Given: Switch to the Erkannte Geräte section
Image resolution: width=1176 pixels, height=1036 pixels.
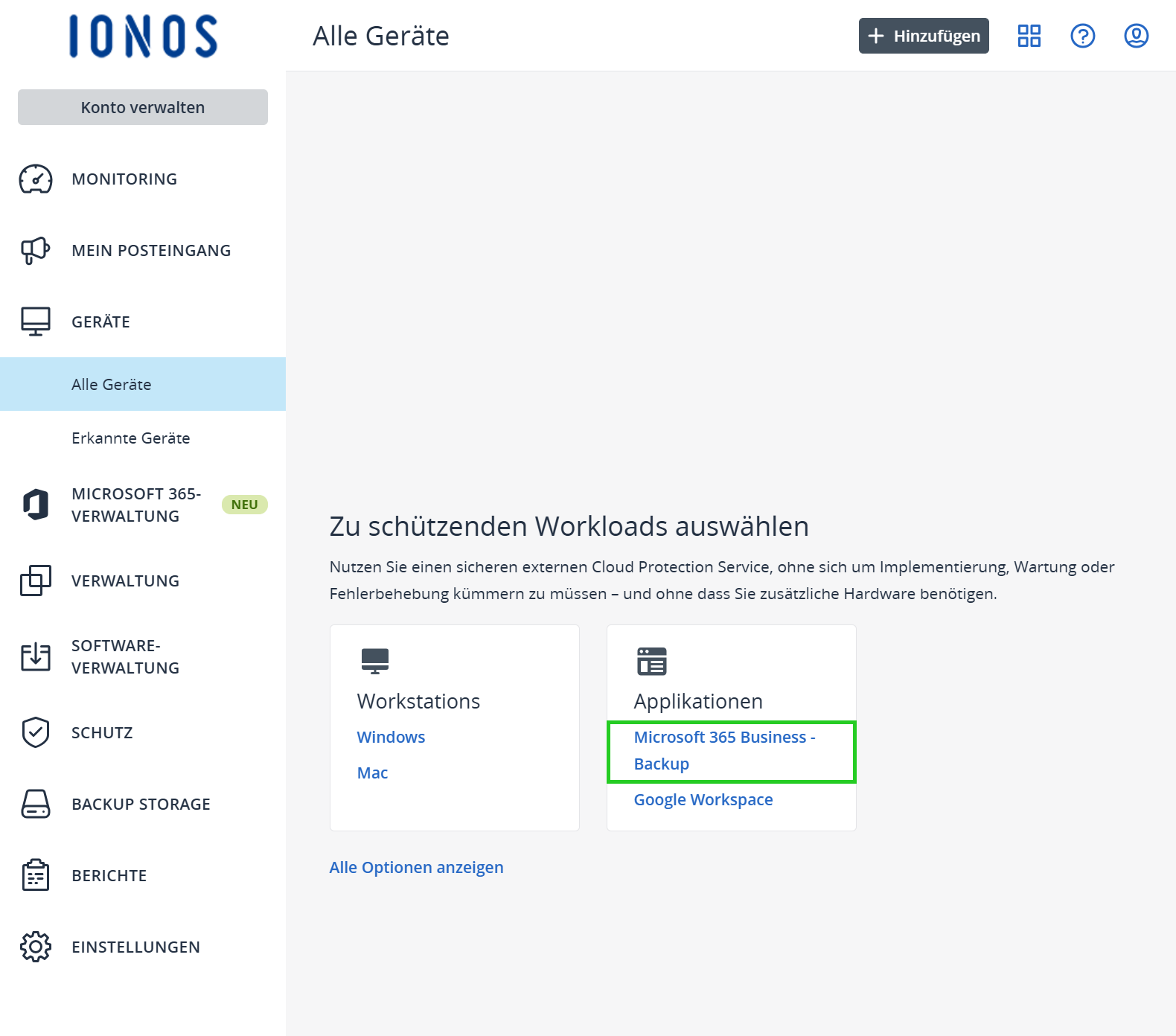Looking at the screenshot, I should coord(130,438).
